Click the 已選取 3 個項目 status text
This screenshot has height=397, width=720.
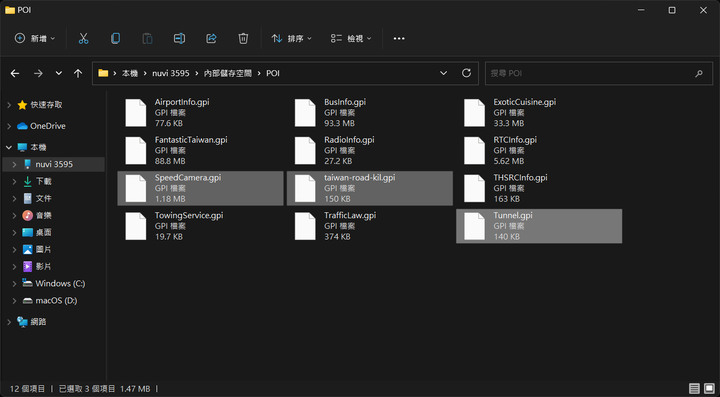click(87, 389)
